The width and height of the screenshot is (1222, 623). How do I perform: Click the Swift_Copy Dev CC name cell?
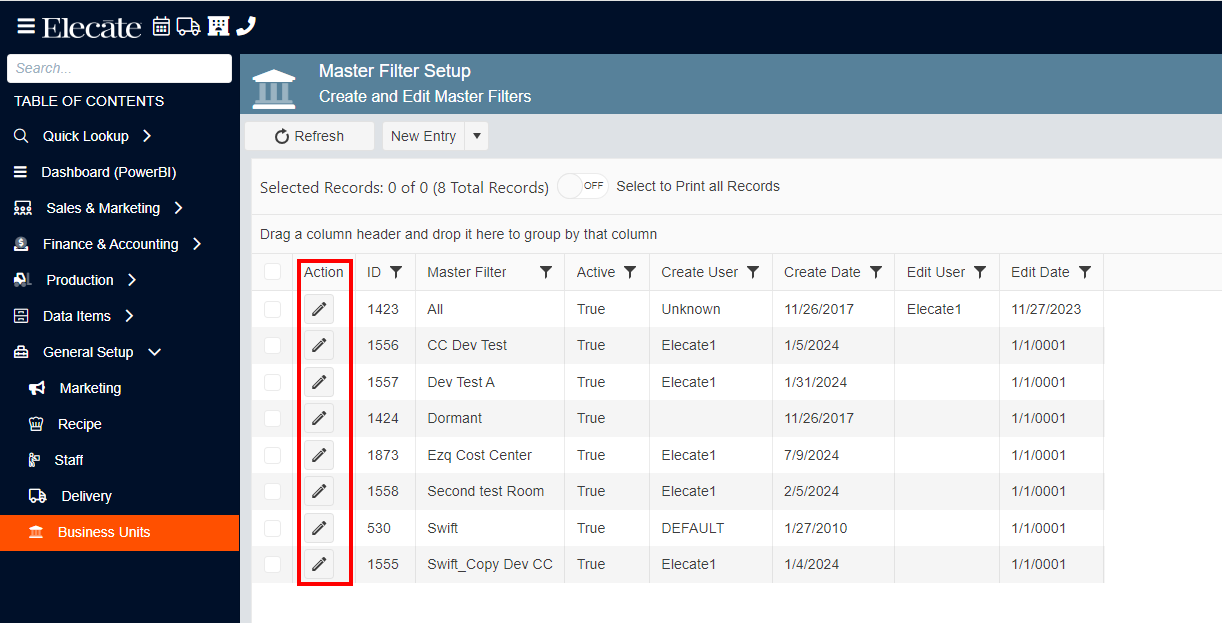490,564
